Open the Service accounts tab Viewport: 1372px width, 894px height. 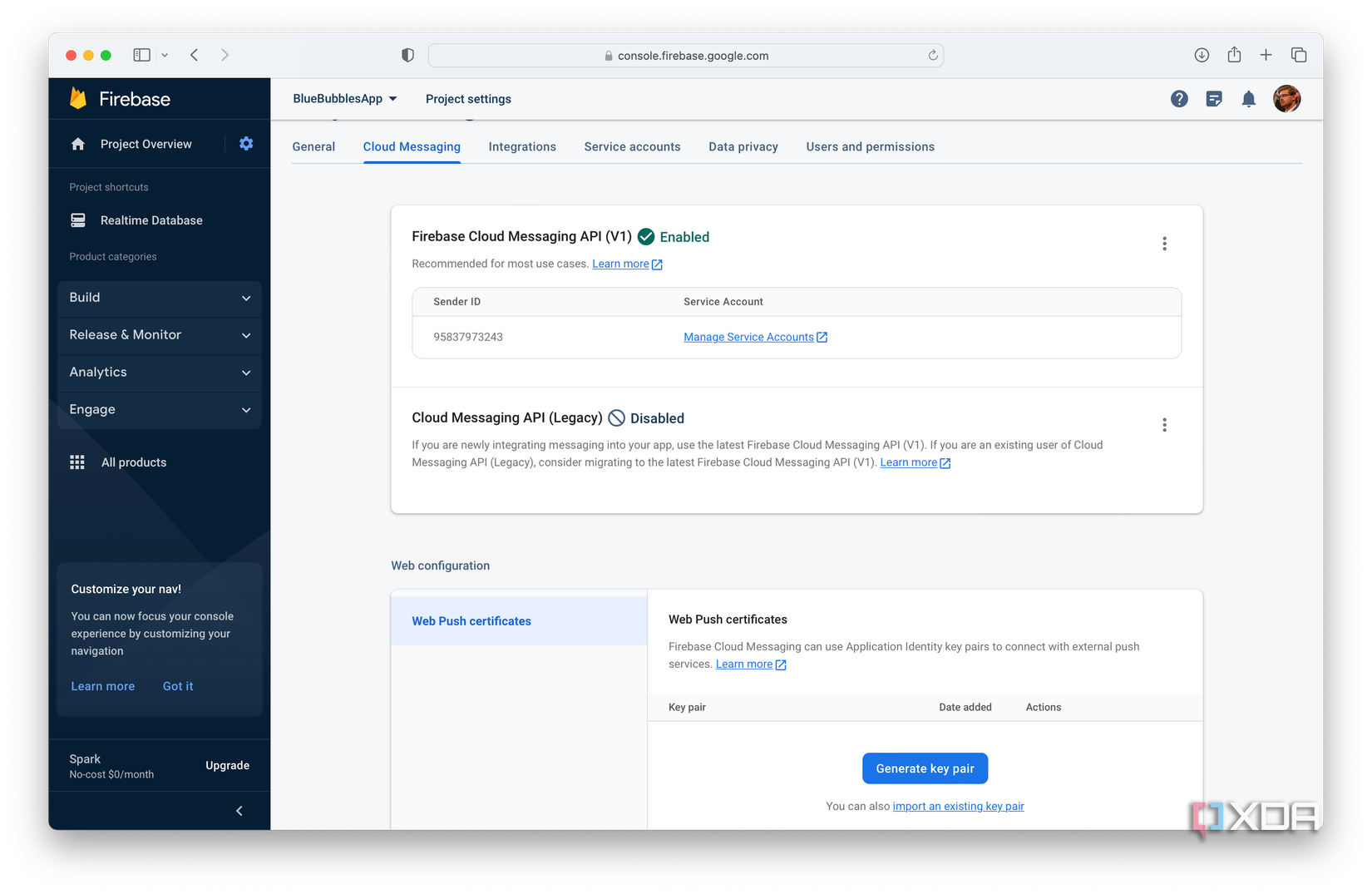[632, 146]
